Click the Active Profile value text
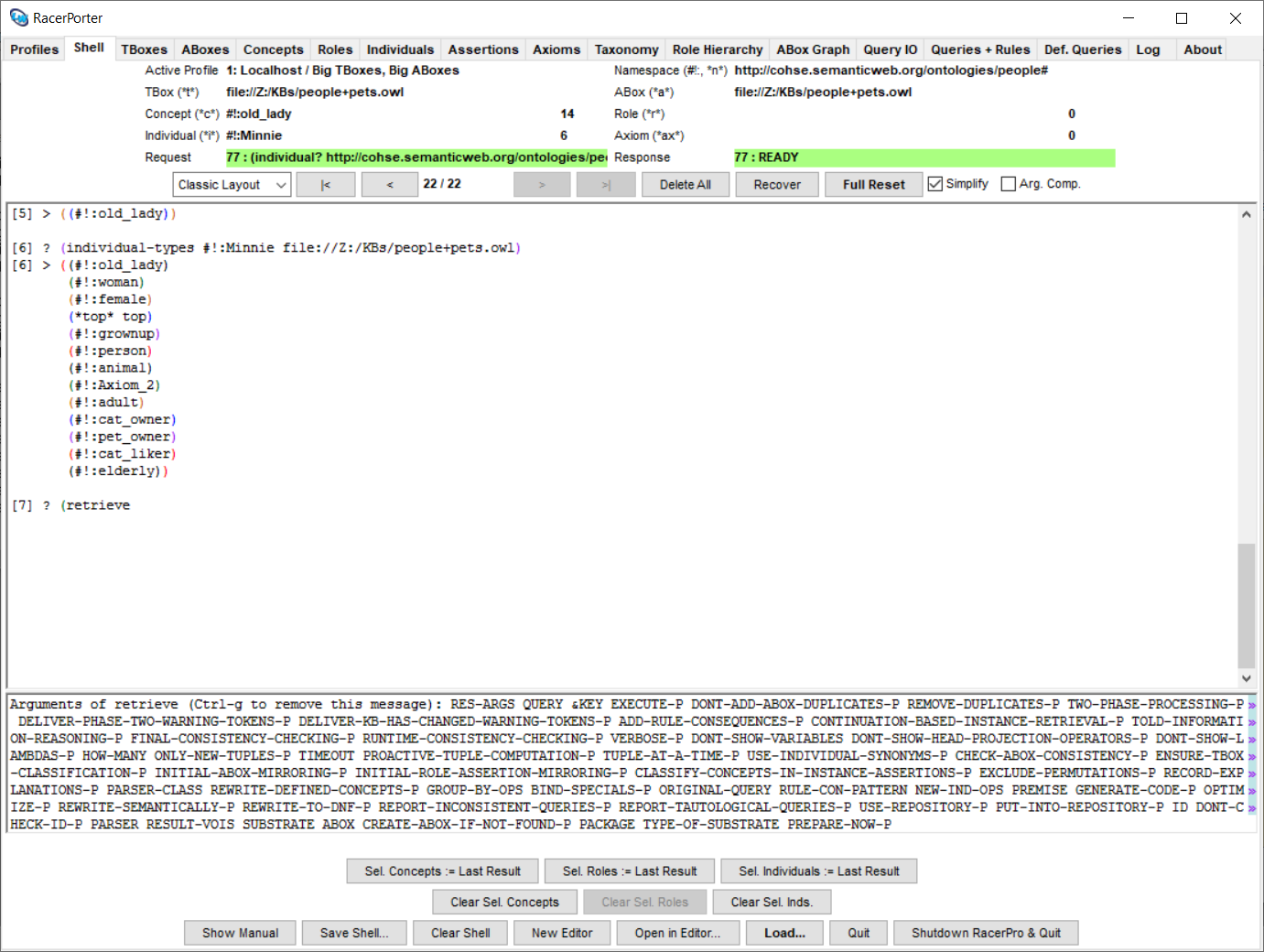 click(x=342, y=70)
